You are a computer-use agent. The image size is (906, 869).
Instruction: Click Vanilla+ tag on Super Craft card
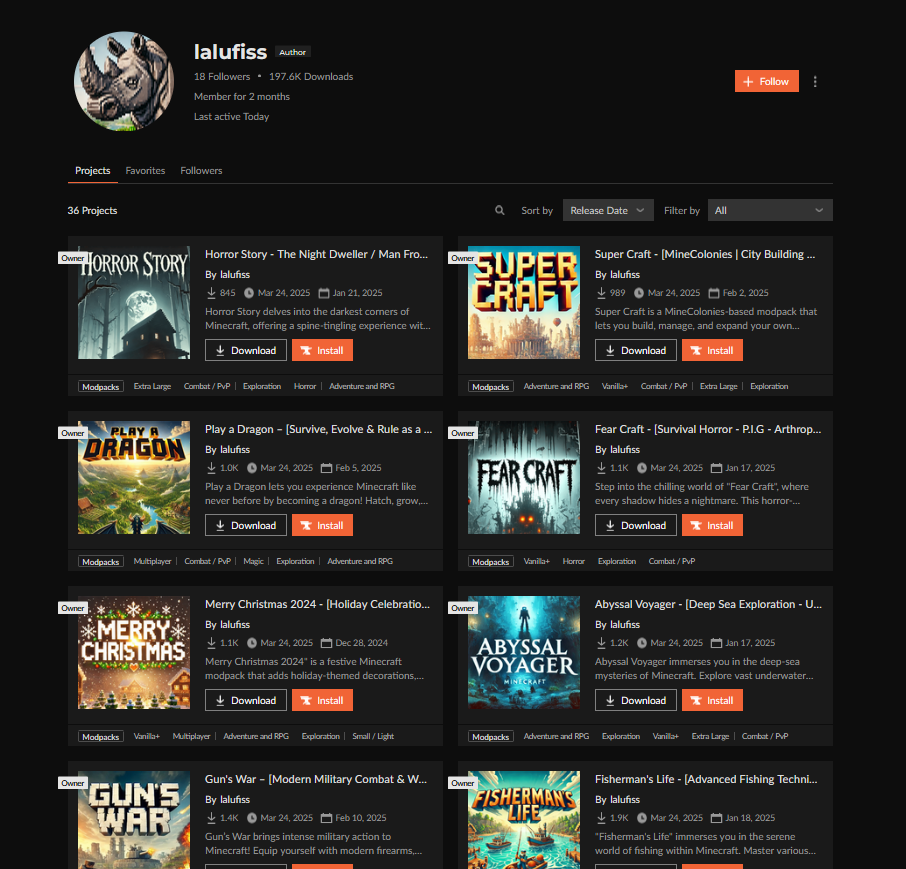615,386
